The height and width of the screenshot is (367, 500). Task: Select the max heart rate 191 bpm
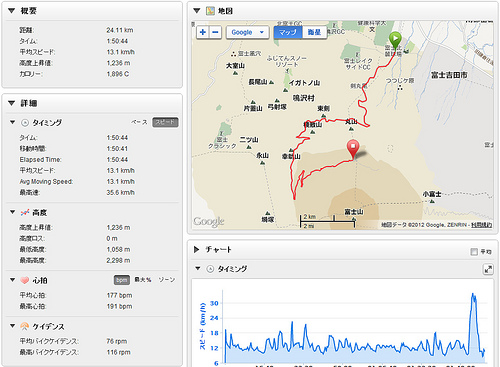tap(119, 306)
